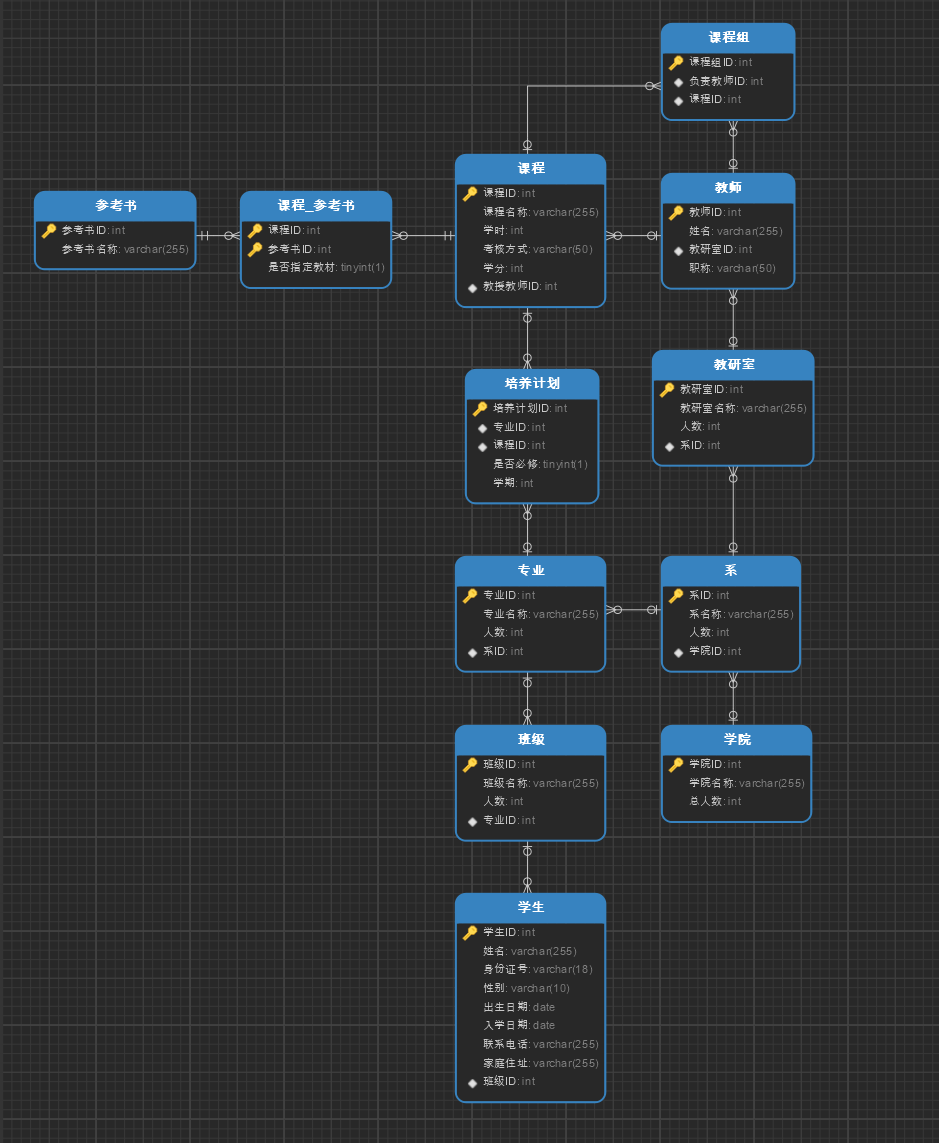Screen dimensions: 939x1143
Task: Click the key icon next to 课程组ID
Action: [676, 63]
